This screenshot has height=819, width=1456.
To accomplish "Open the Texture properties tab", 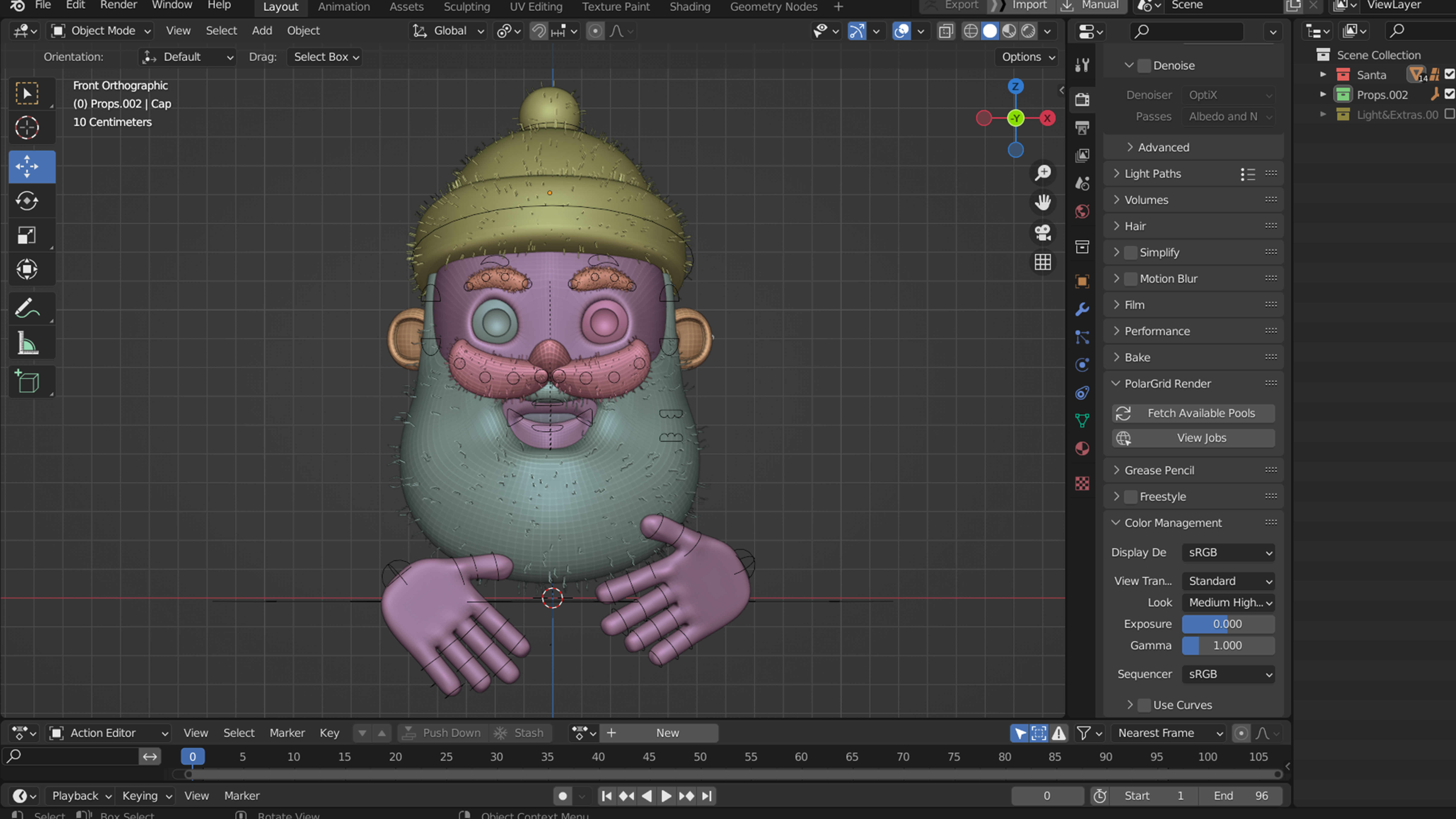I will [x=1082, y=484].
